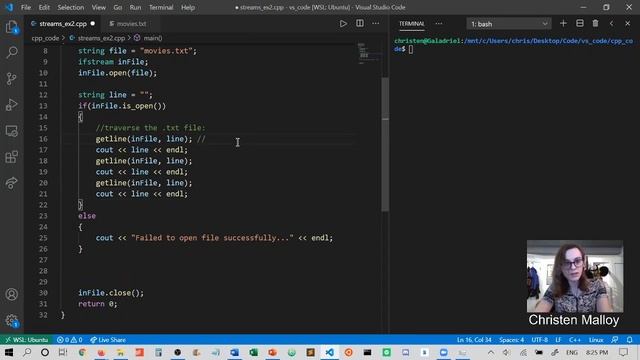Open feedback icon in status bar
Viewport: 640px width, 360px height.
click(x=615, y=340)
